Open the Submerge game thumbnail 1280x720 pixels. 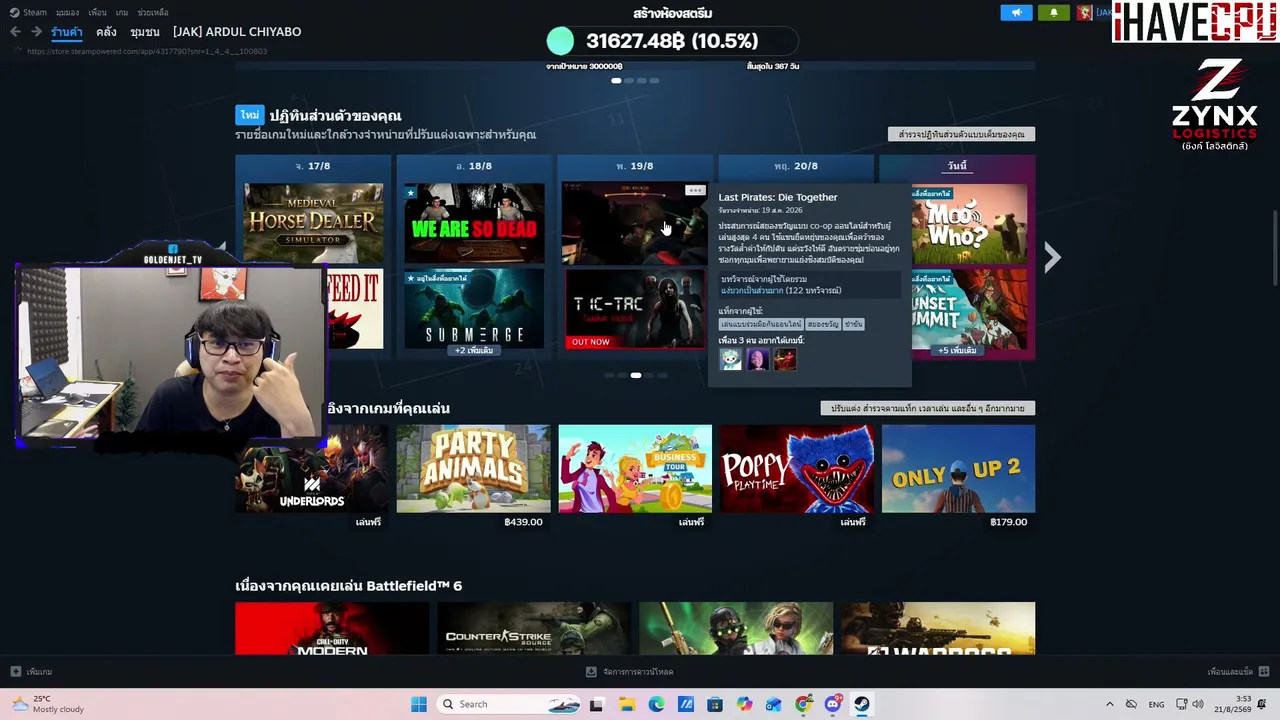[x=474, y=308]
